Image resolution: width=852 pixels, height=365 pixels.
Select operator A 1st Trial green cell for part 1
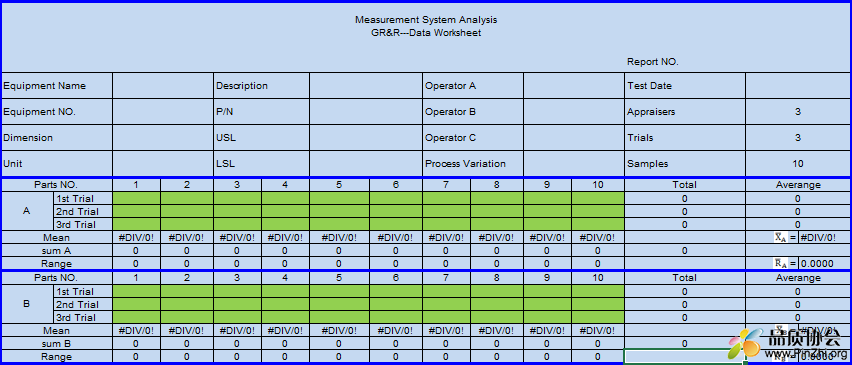point(136,198)
